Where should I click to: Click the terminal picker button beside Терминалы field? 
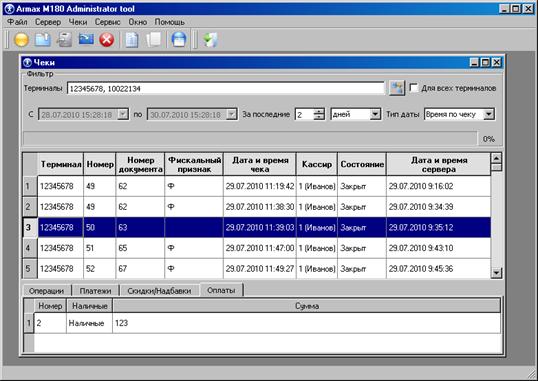397,88
